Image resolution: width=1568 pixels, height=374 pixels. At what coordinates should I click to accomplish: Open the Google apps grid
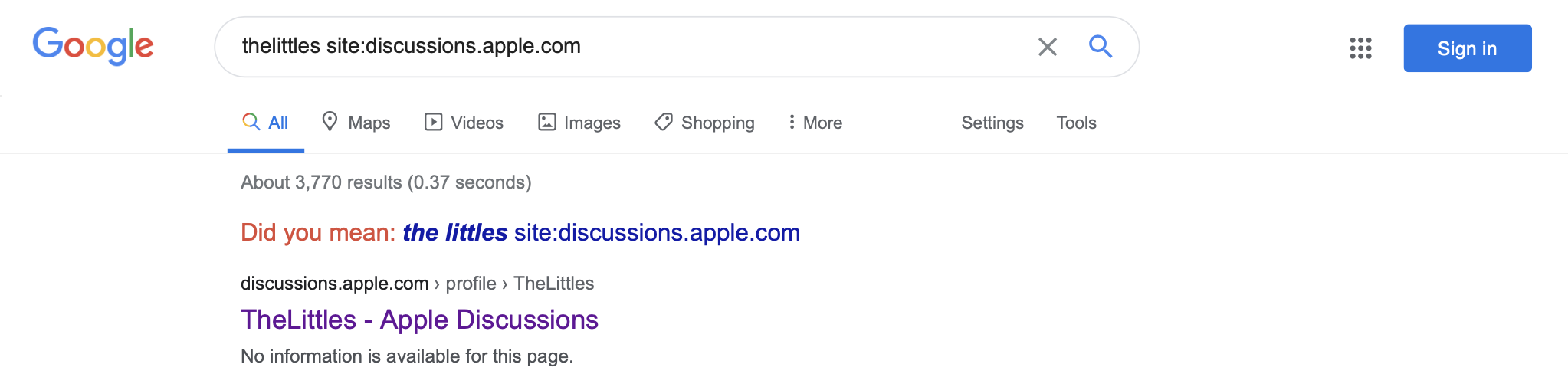pyautogui.click(x=1360, y=48)
